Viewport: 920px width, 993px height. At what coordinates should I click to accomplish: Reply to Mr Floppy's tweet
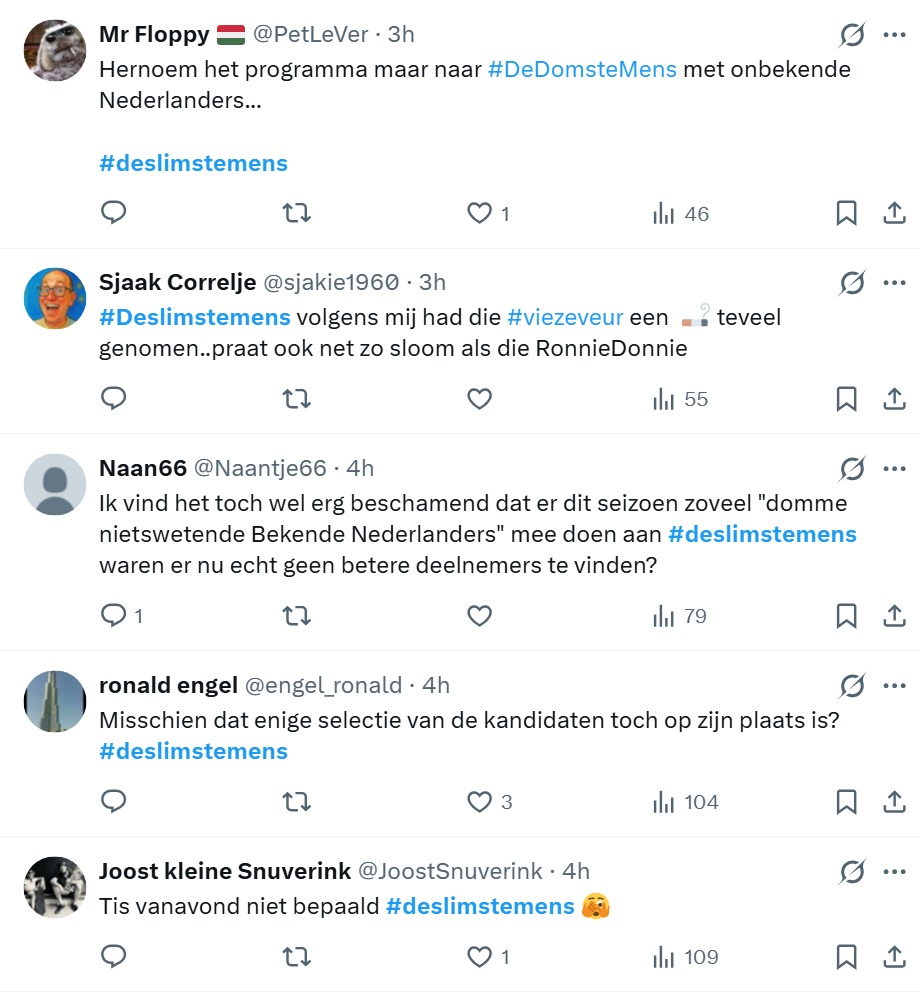coord(114,213)
